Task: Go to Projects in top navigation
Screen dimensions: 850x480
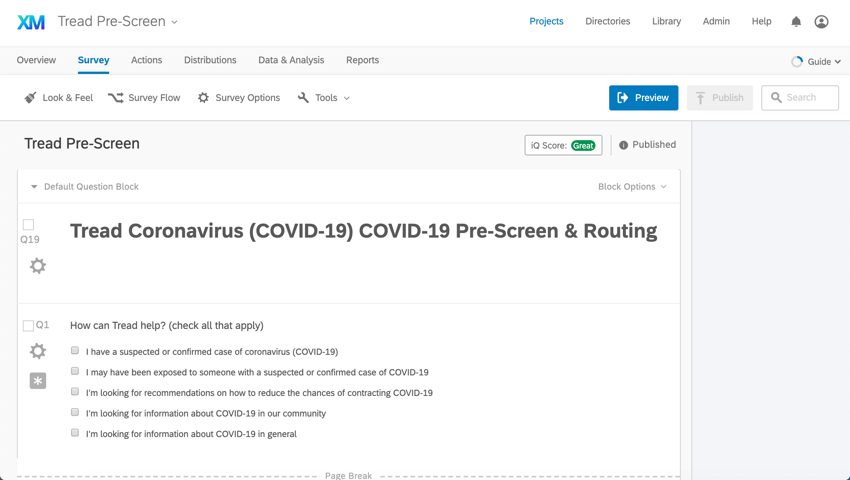Action: coord(546,21)
